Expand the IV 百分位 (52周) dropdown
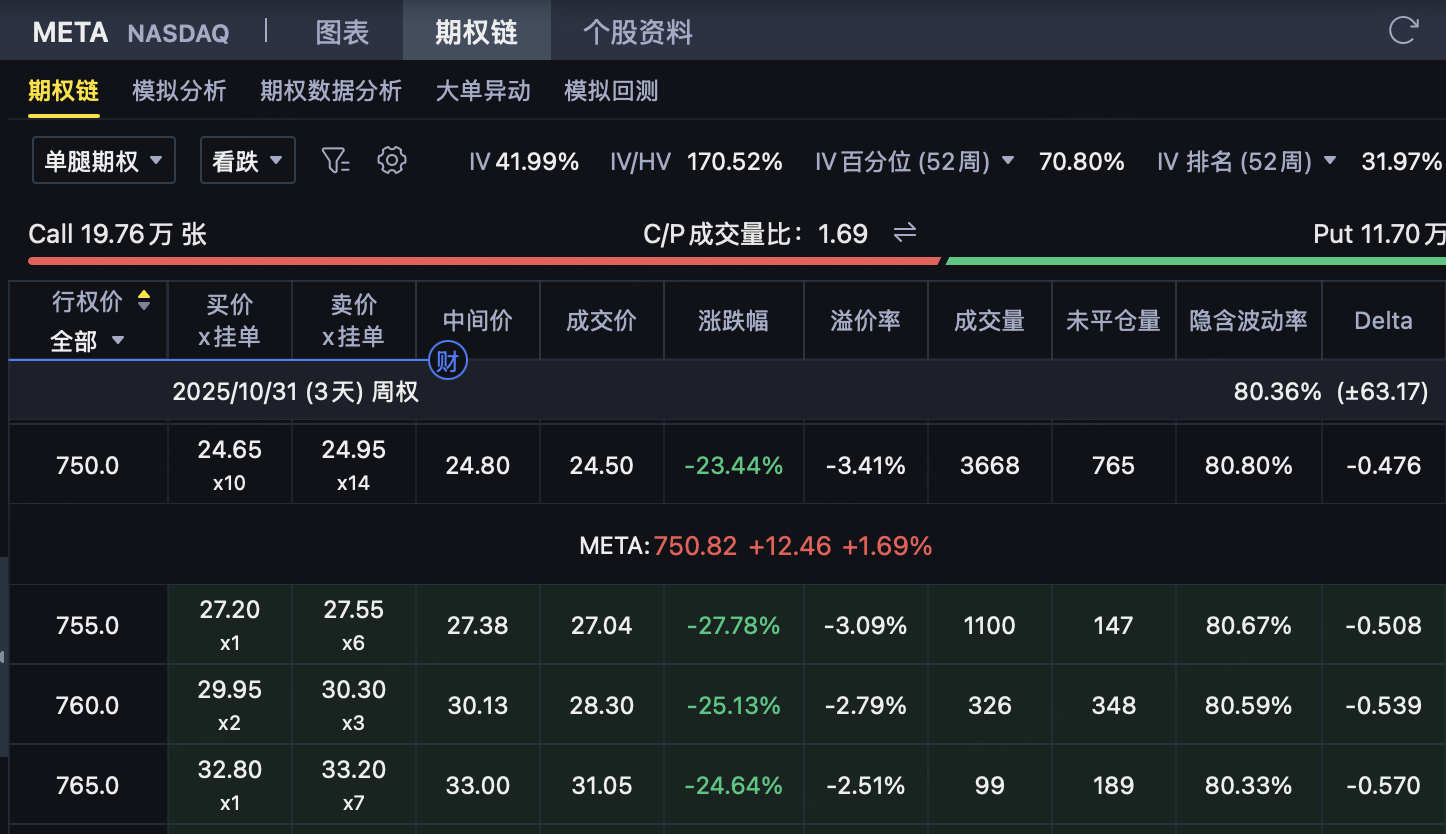The height and width of the screenshot is (834, 1446). (1008, 161)
